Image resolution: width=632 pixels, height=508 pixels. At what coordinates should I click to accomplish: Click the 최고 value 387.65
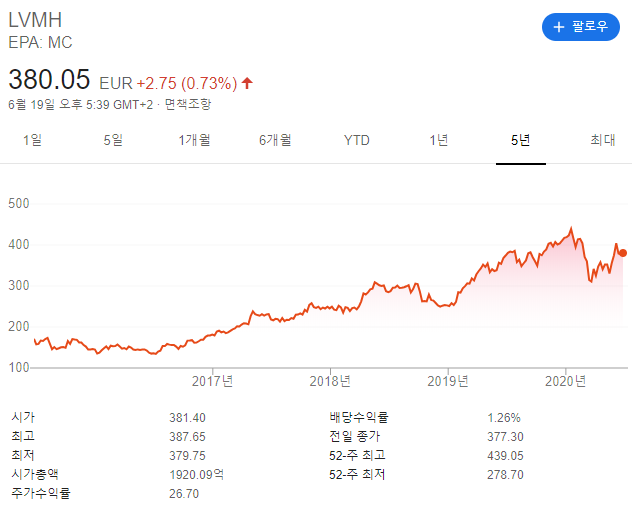coord(187,437)
